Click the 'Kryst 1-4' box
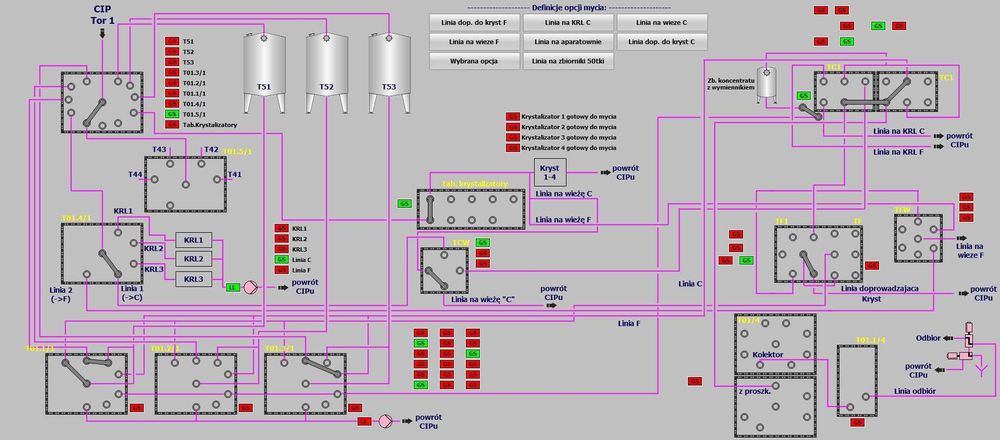This screenshot has width=1000, height=440. (x=548, y=171)
